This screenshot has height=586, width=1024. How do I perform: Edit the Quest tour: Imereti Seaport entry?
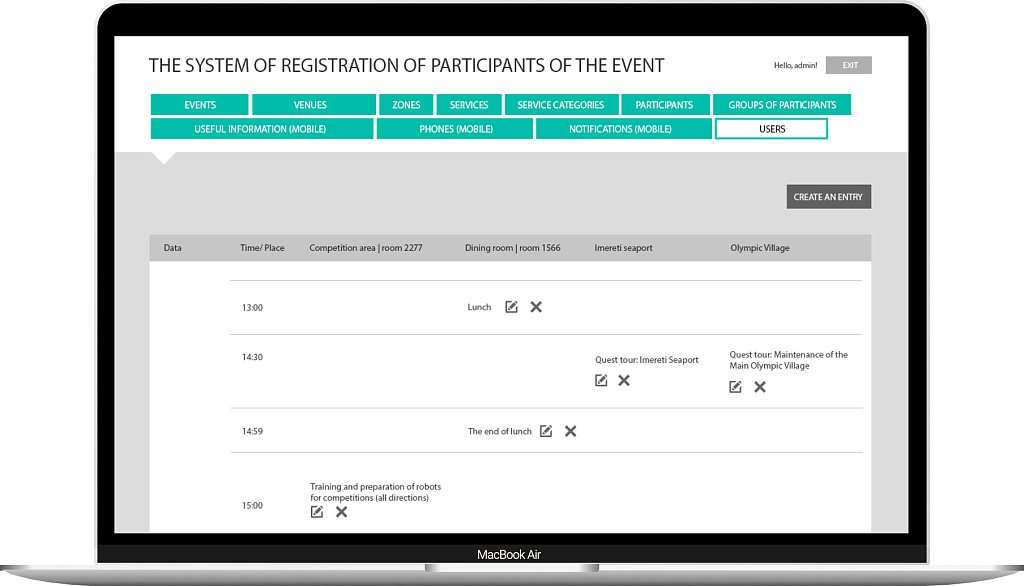[601, 380]
